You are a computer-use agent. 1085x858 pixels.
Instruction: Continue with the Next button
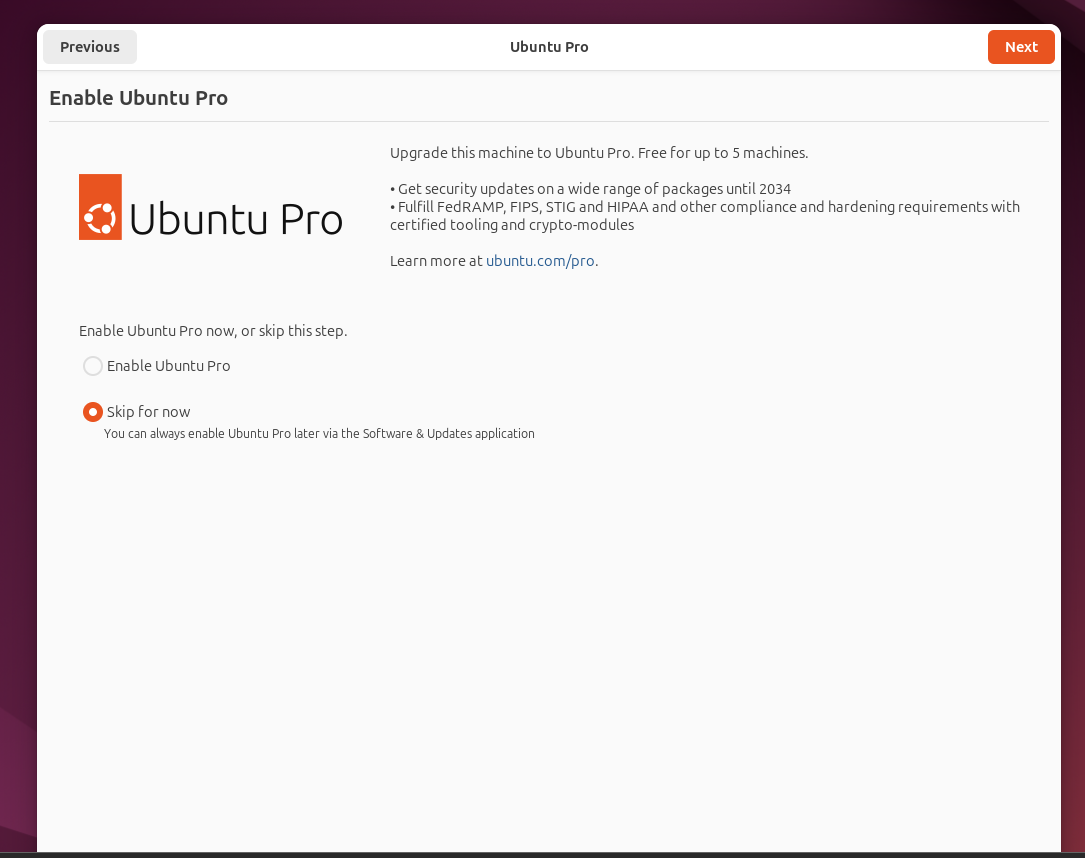coord(1021,47)
